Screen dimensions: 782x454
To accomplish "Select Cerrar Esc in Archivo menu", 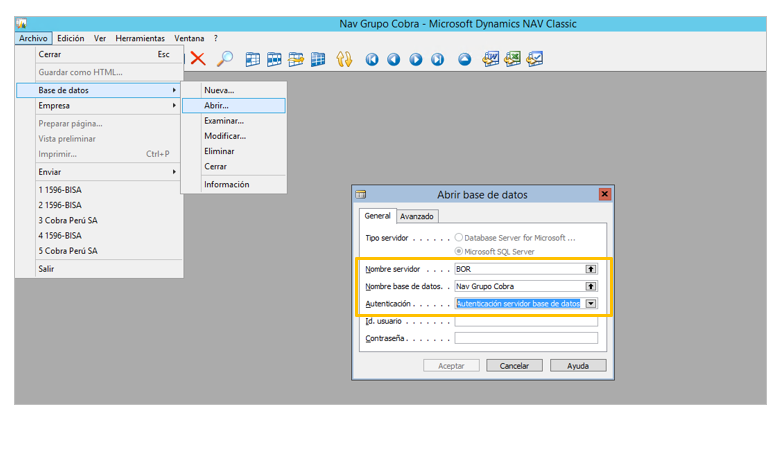I will tap(99, 54).
